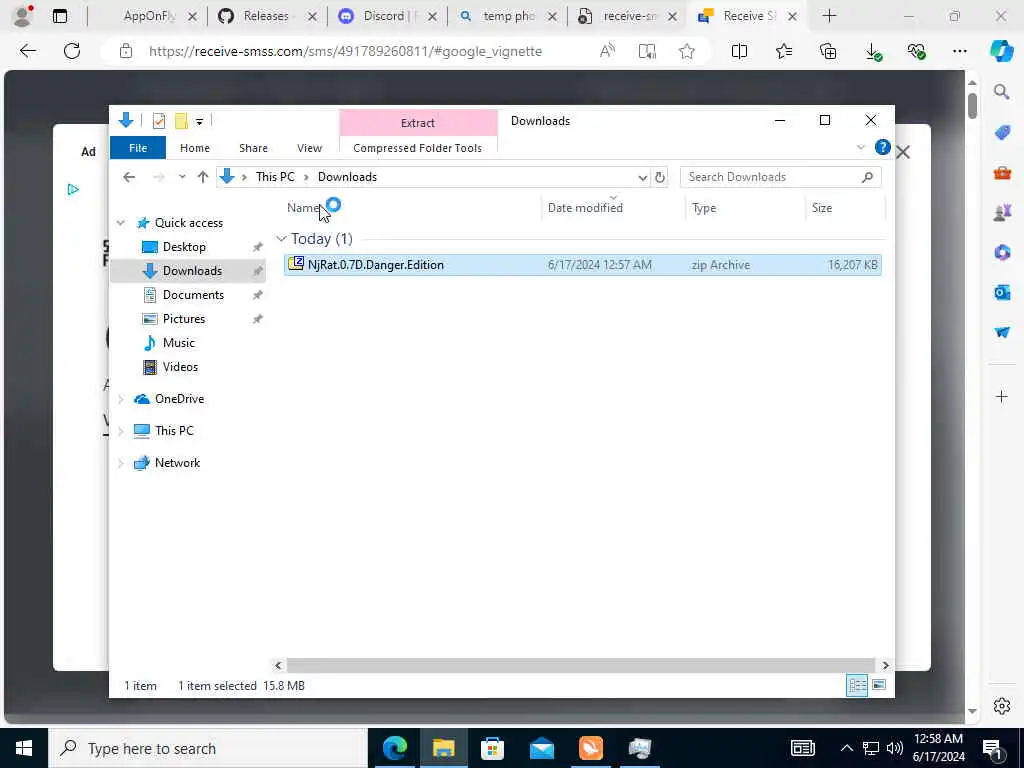Click the Edge address bar URL

point(345,51)
